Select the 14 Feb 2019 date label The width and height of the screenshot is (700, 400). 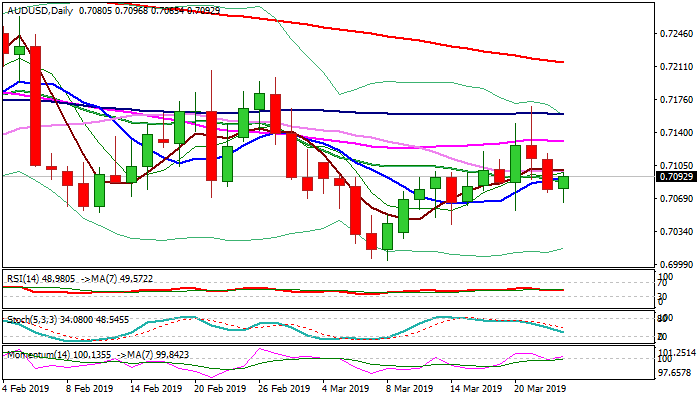tap(158, 388)
